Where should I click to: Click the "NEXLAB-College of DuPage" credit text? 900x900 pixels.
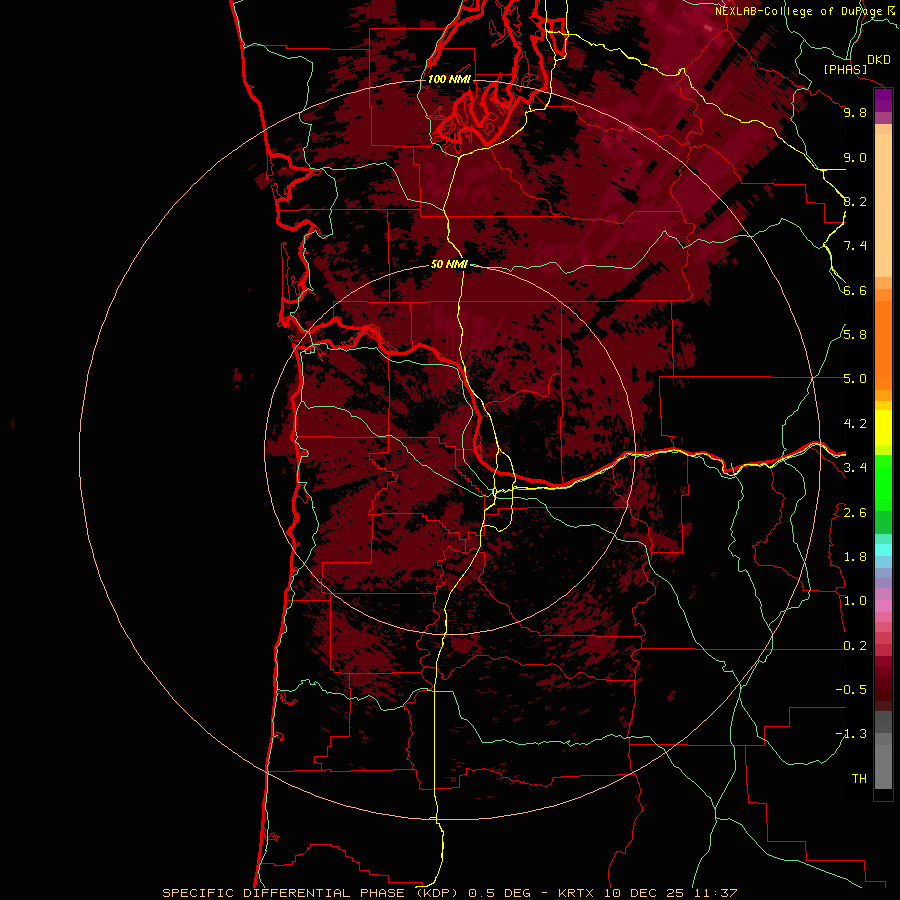click(798, 11)
